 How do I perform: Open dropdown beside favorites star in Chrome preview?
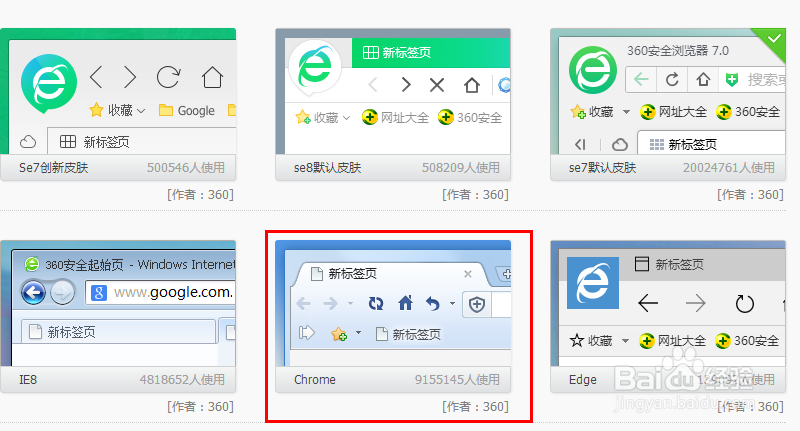click(x=358, y=333)
